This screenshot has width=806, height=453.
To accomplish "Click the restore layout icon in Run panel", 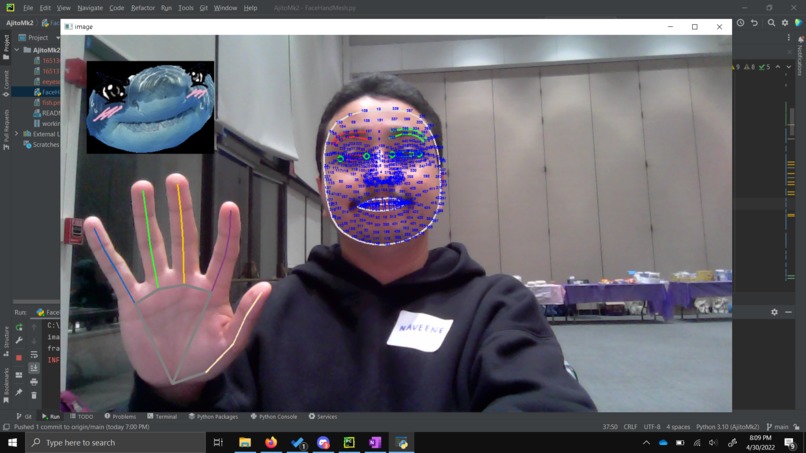I will 19,375.
